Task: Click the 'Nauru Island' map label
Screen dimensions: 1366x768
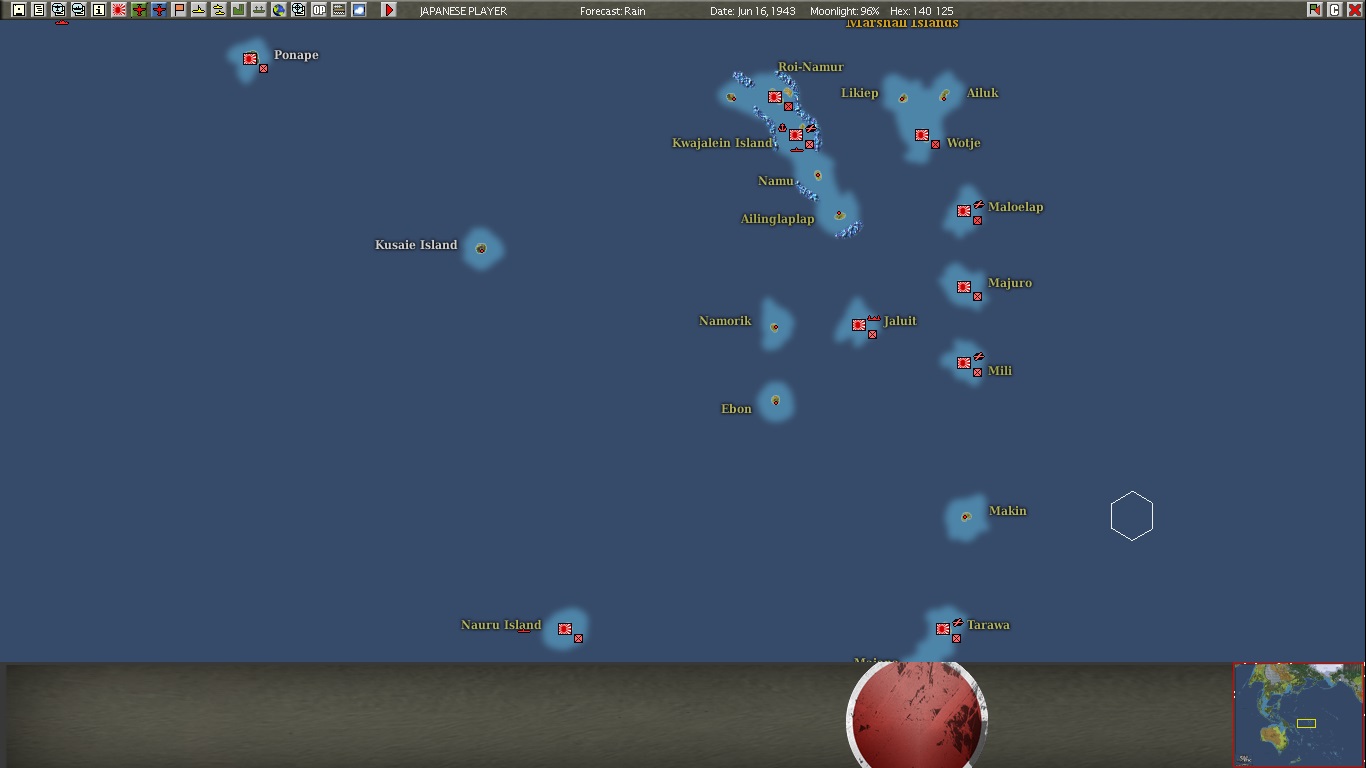Action: (x=501, y=625)
